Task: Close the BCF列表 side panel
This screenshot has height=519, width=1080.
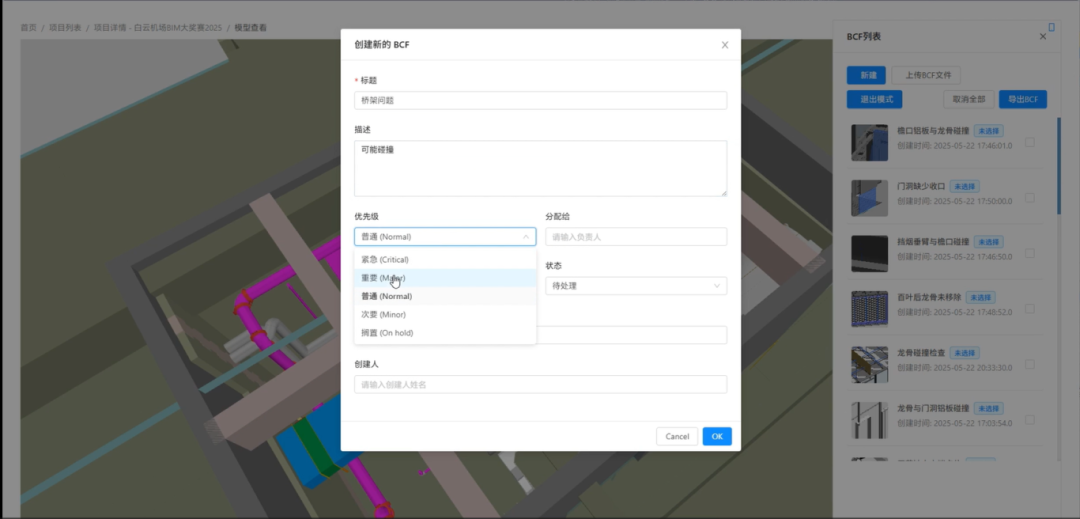Action: click(x=1042, y=36)
